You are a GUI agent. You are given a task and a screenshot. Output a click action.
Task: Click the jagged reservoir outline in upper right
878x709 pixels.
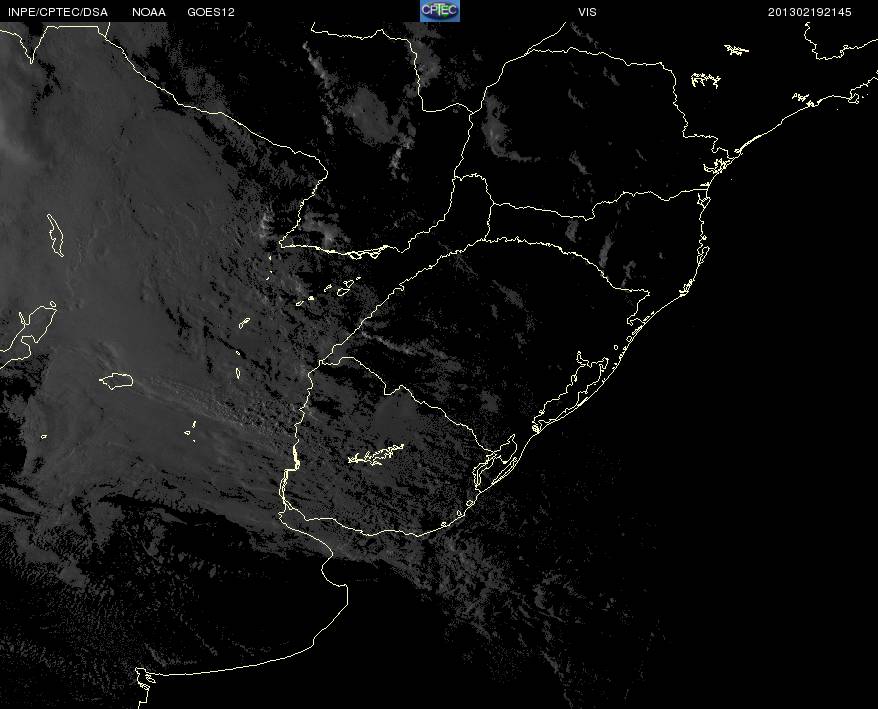click(705, 80)
